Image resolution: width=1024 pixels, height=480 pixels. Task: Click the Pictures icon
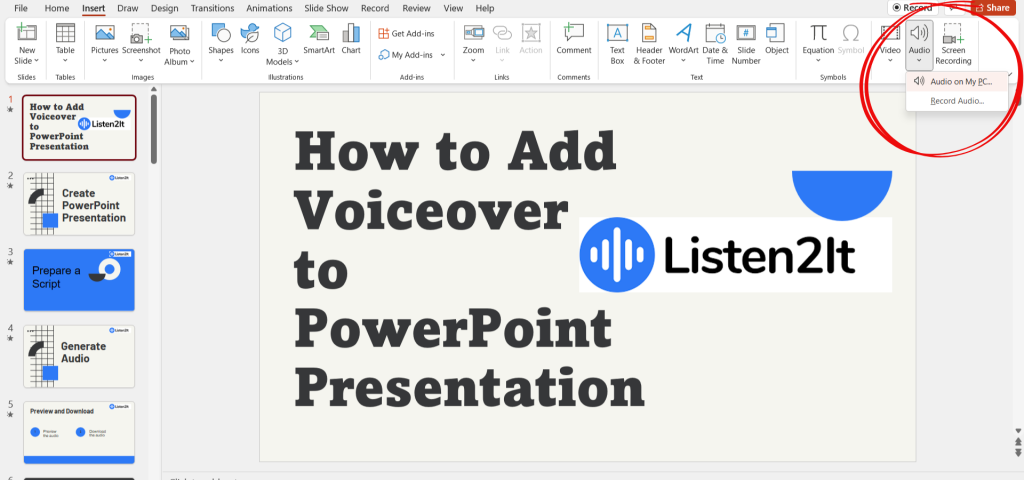104,33
